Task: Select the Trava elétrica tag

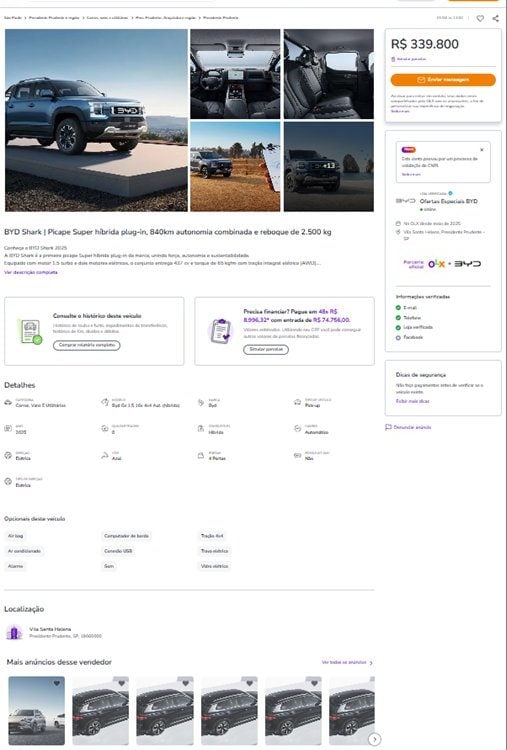Action: coord(214,551)
